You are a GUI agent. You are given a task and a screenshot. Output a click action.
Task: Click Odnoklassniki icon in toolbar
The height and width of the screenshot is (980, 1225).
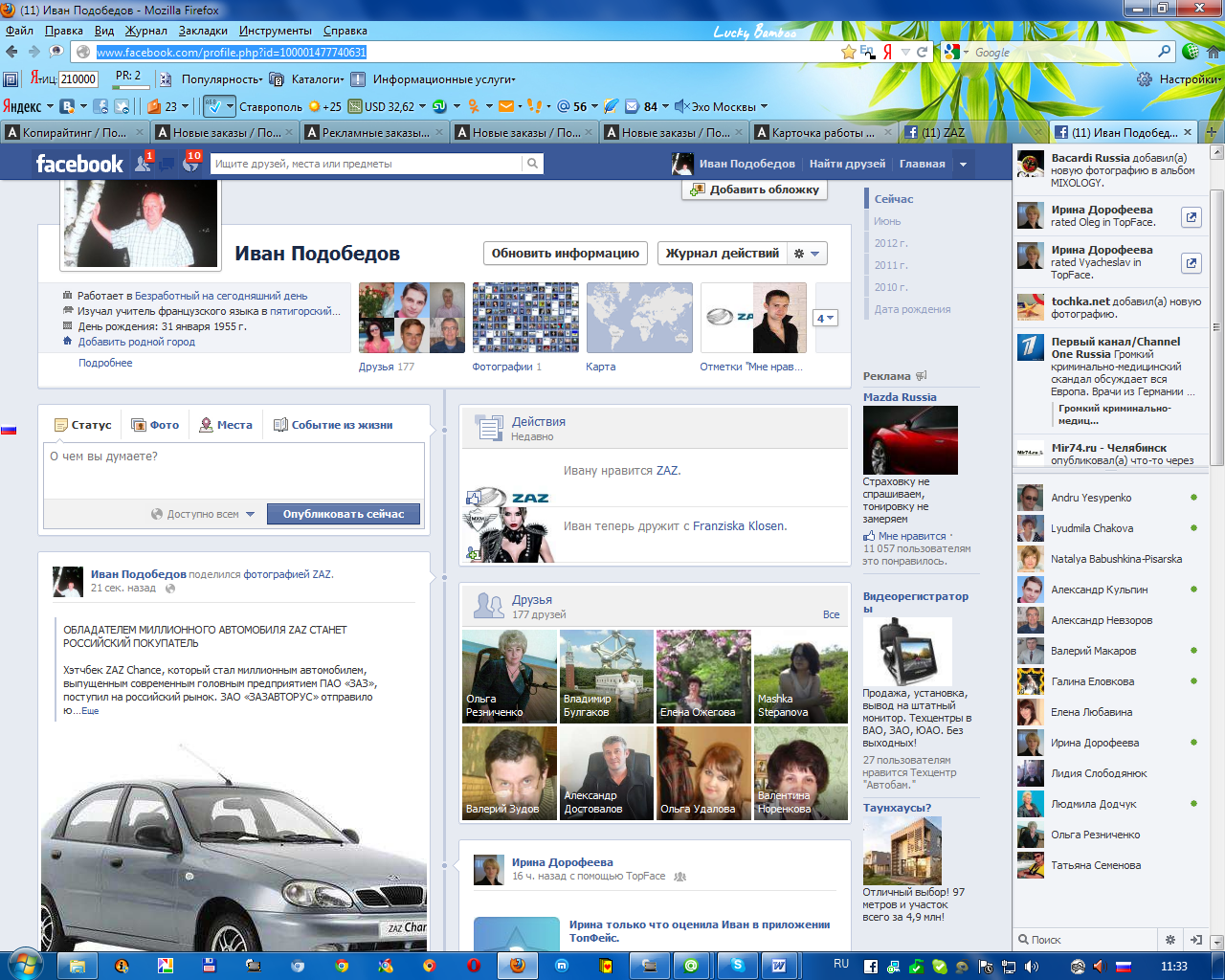tap(473, 106)
